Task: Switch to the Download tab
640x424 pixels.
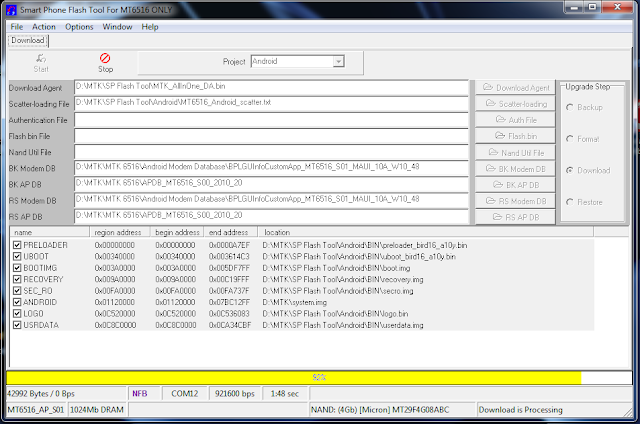Action: [x=28, y=40]
